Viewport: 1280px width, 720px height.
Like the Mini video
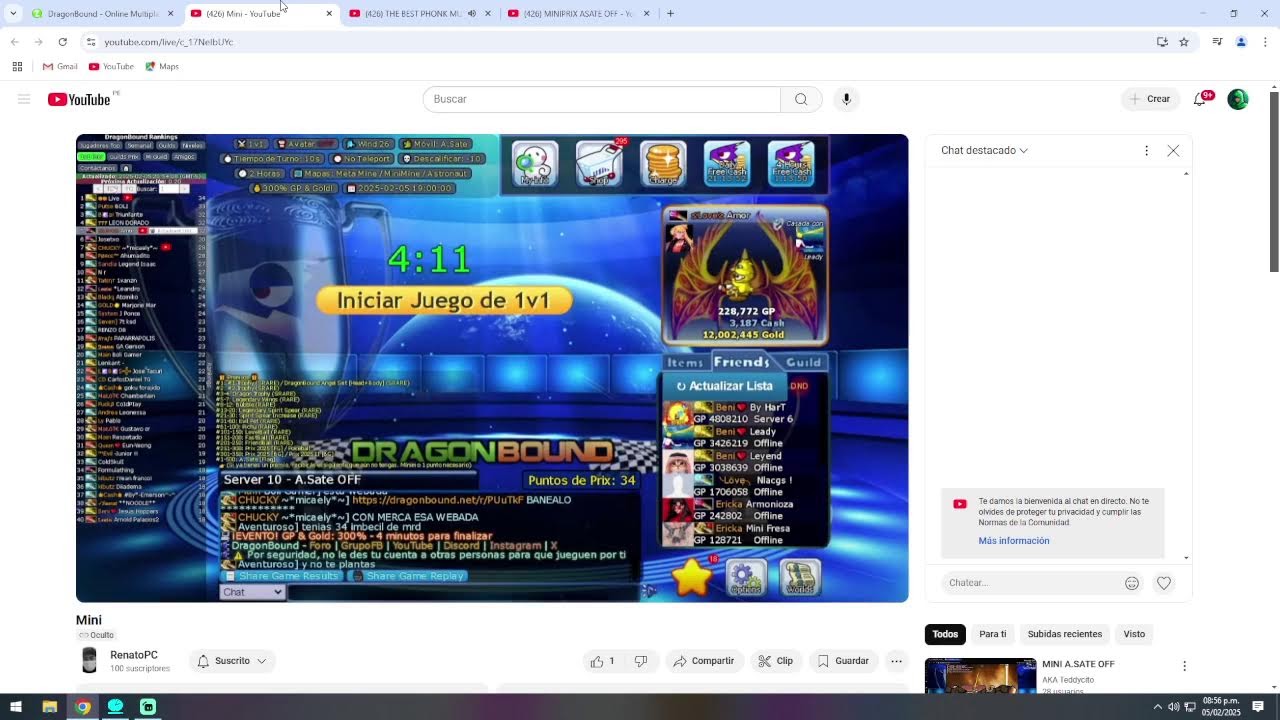tap(603, 661)
